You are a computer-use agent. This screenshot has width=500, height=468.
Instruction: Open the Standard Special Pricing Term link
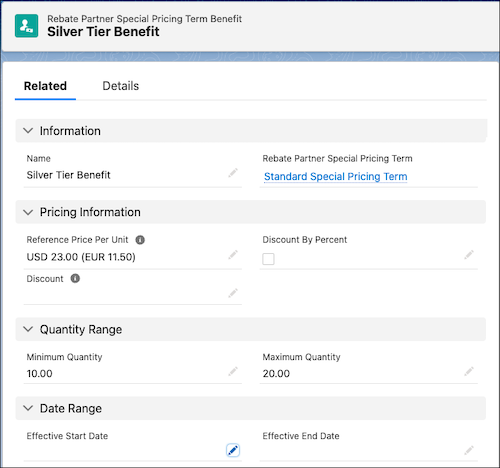[x=336, y=176]
